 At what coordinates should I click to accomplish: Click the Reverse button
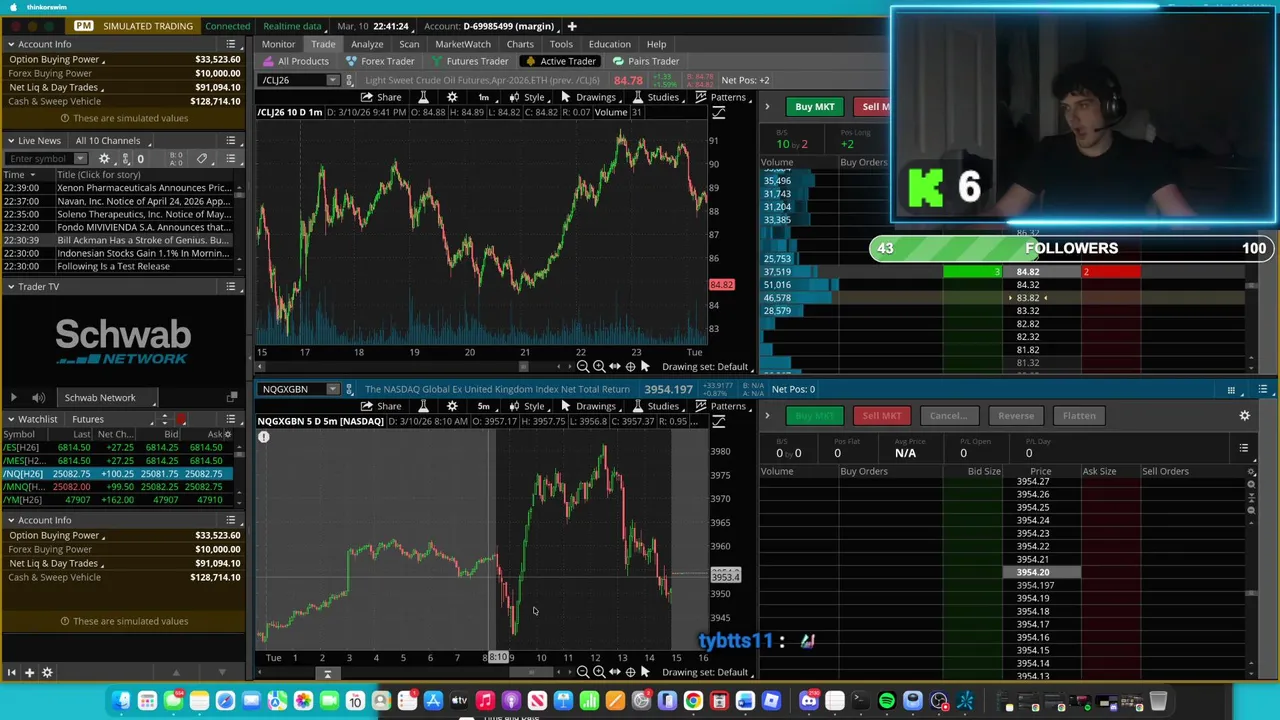point(1015,415)
